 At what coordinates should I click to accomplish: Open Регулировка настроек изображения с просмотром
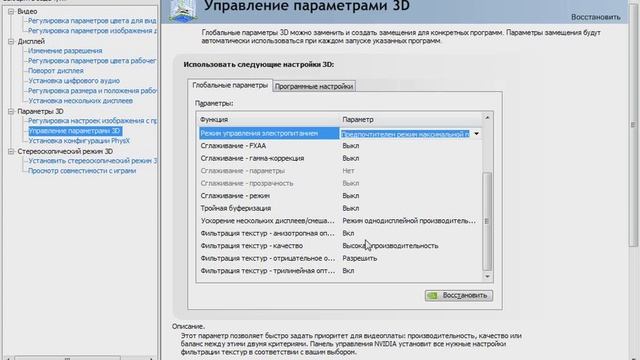(92, 121)
